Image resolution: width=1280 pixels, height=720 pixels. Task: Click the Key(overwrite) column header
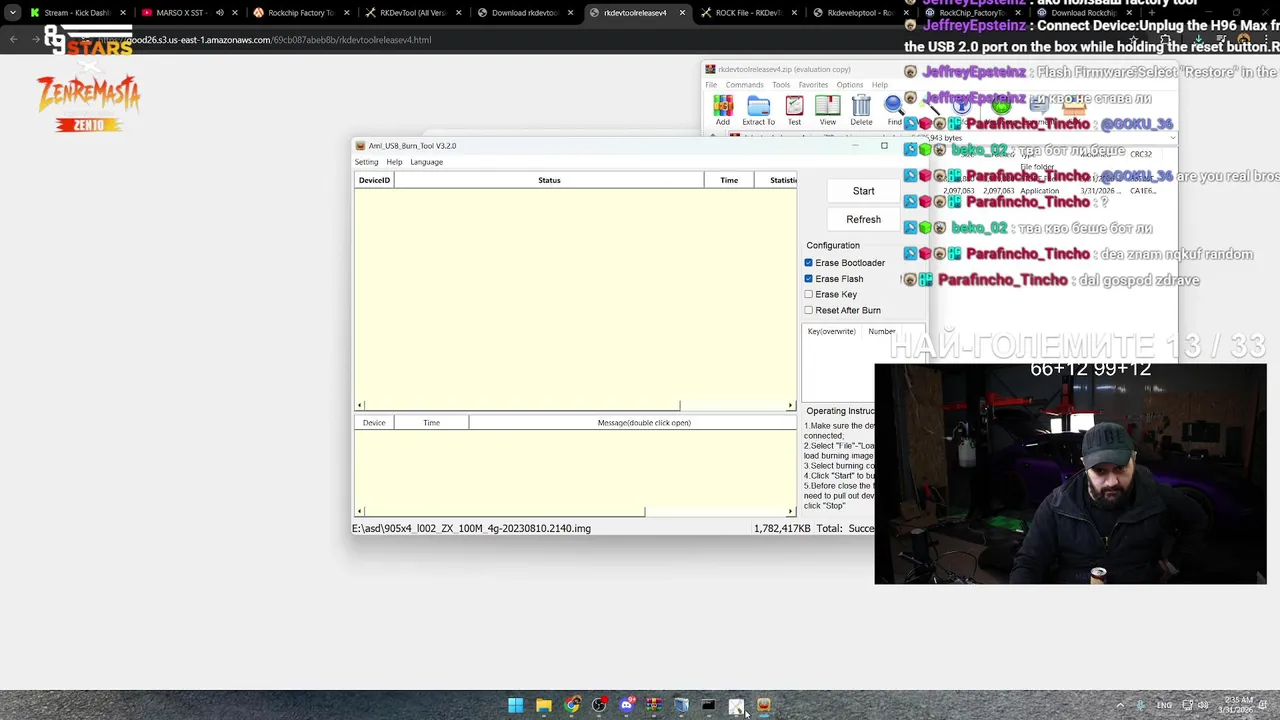pos(832,331)
